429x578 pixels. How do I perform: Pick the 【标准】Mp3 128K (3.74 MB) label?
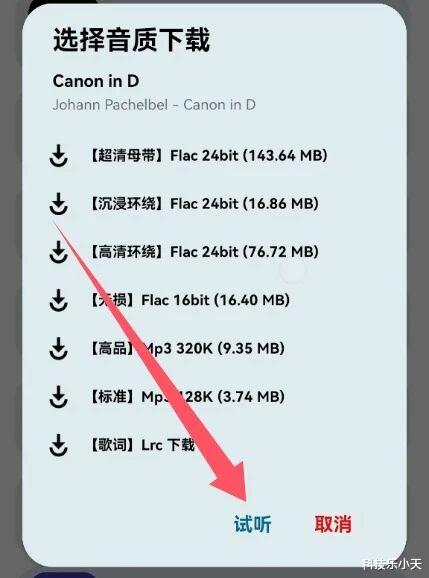click(187, 397)
